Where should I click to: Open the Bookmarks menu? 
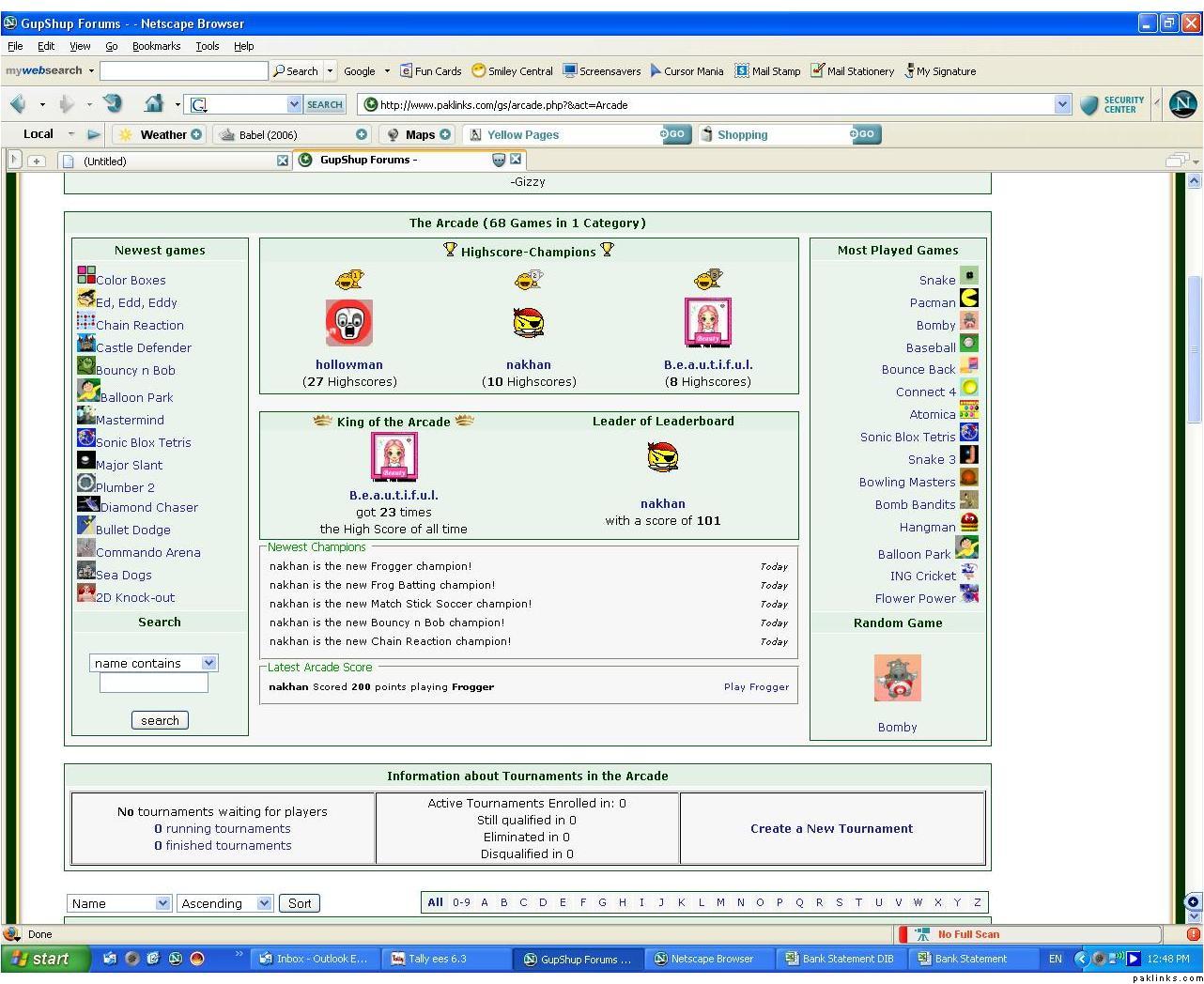point(156,46)
